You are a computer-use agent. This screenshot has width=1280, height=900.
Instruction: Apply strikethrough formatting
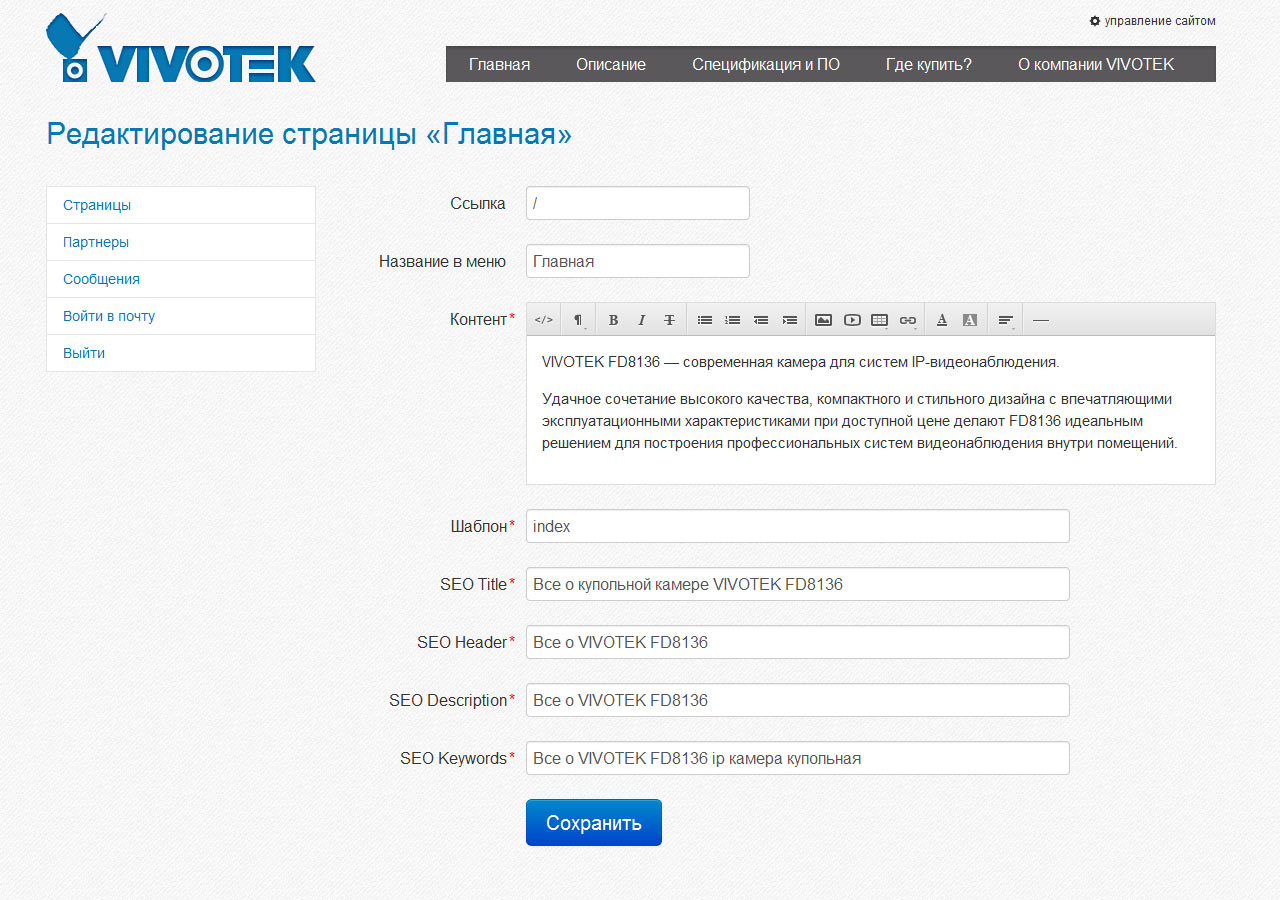click(x=669, y=320)
